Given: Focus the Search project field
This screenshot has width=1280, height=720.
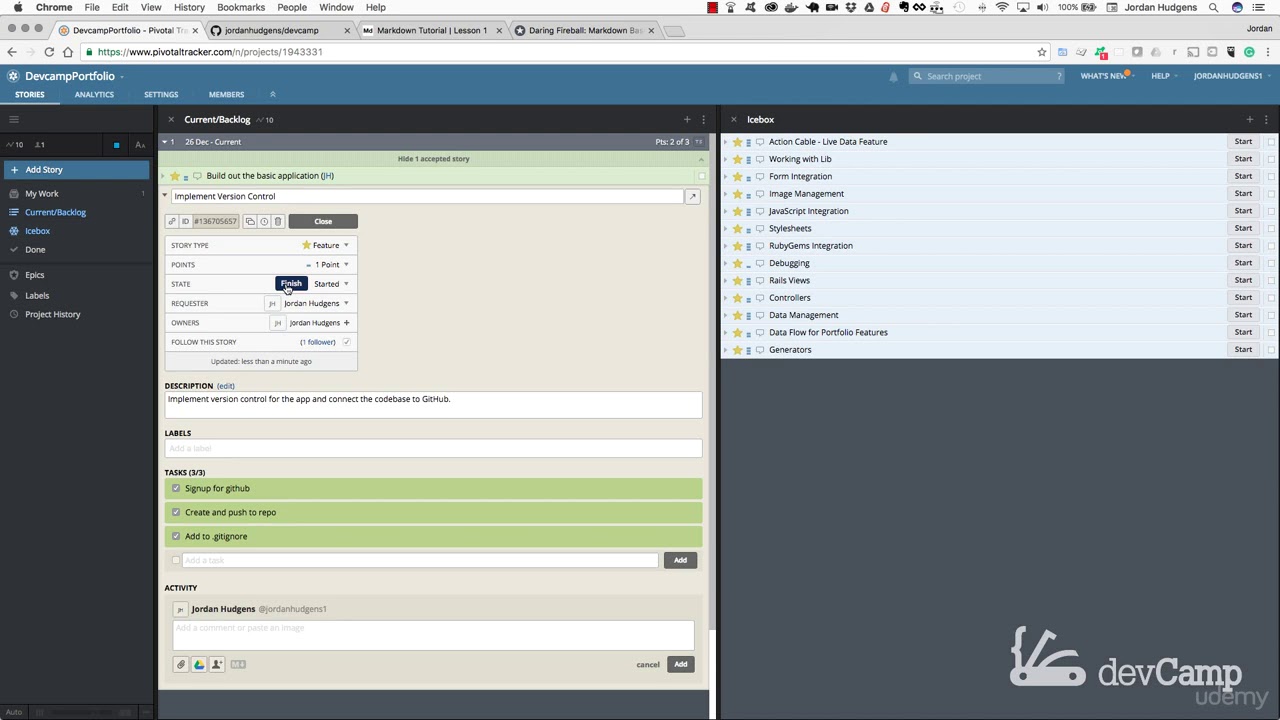Looking at the screenshot, I should click(x=986, y=76).
